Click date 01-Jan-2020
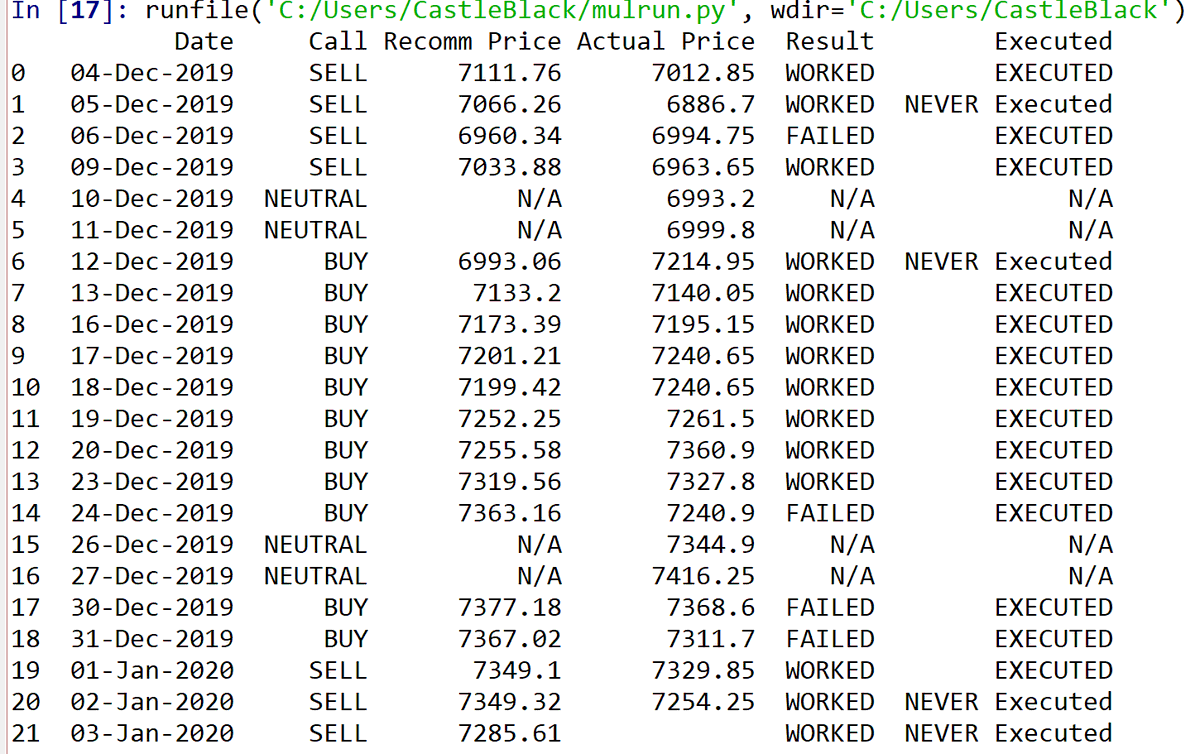This screenshot has width=1200, height=754. tap(152, 670)
